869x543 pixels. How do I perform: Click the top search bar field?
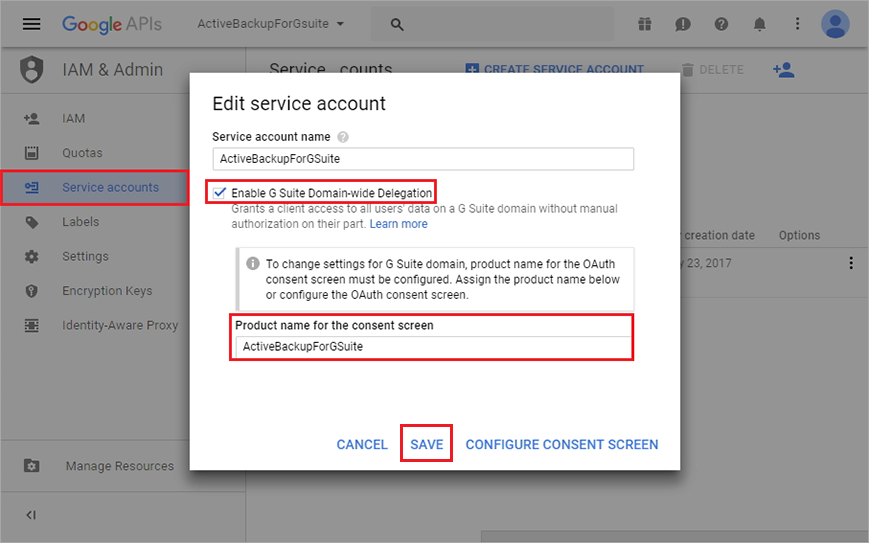pos(492,24)
